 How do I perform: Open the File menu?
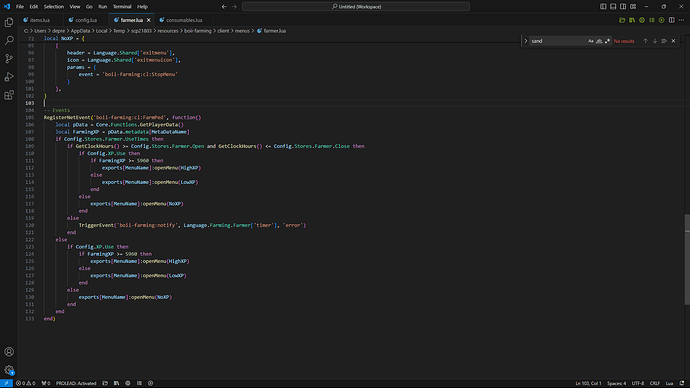pyautogui.click(x=20, y=7)
